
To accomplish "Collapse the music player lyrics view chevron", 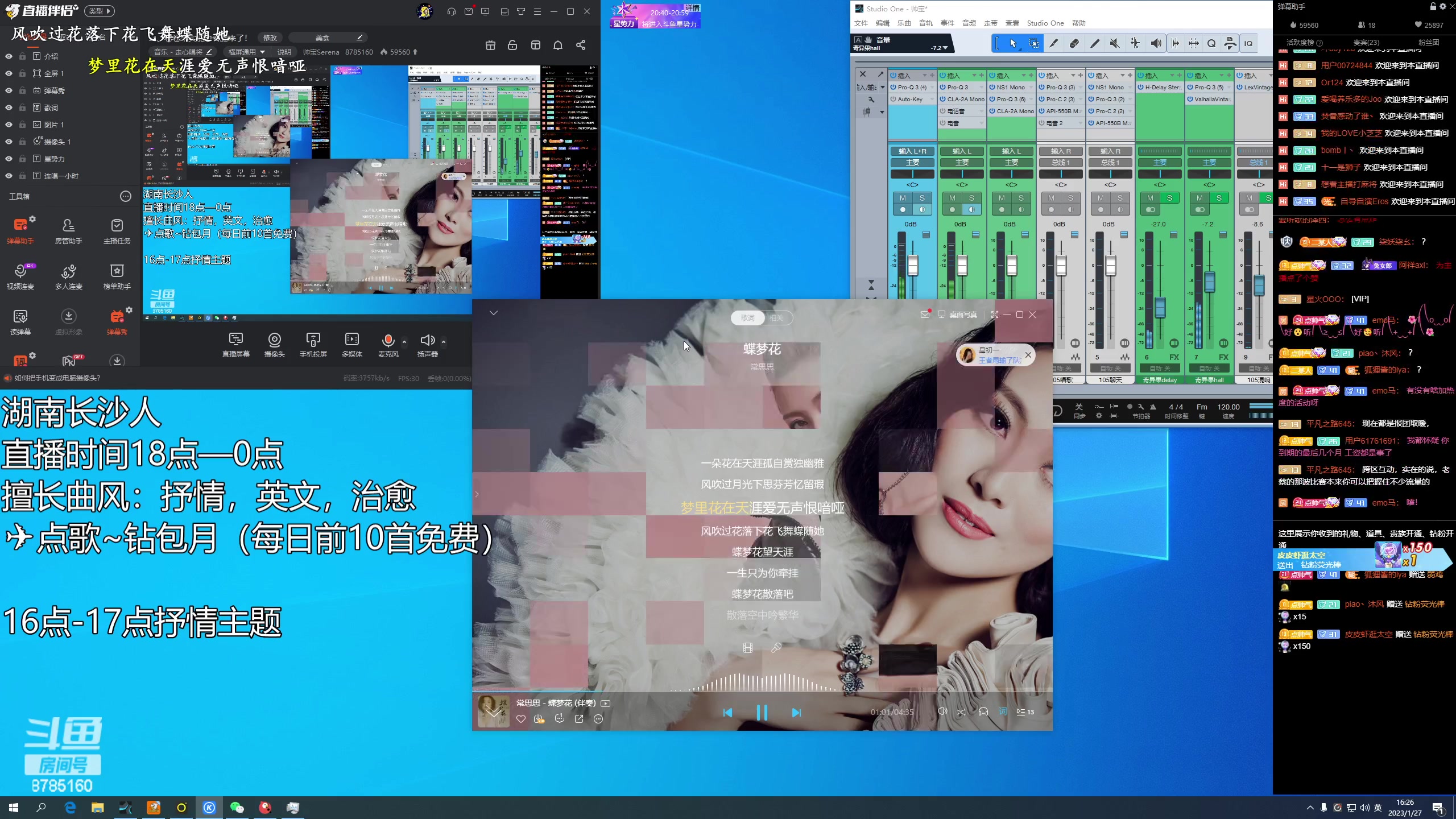I will (494, 313).
